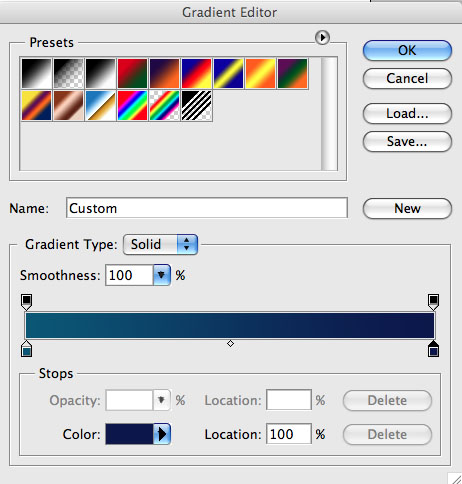Select the Transparent Stripes preset
This screenshot has width=462, height=484.
click(x=196, y=105)
